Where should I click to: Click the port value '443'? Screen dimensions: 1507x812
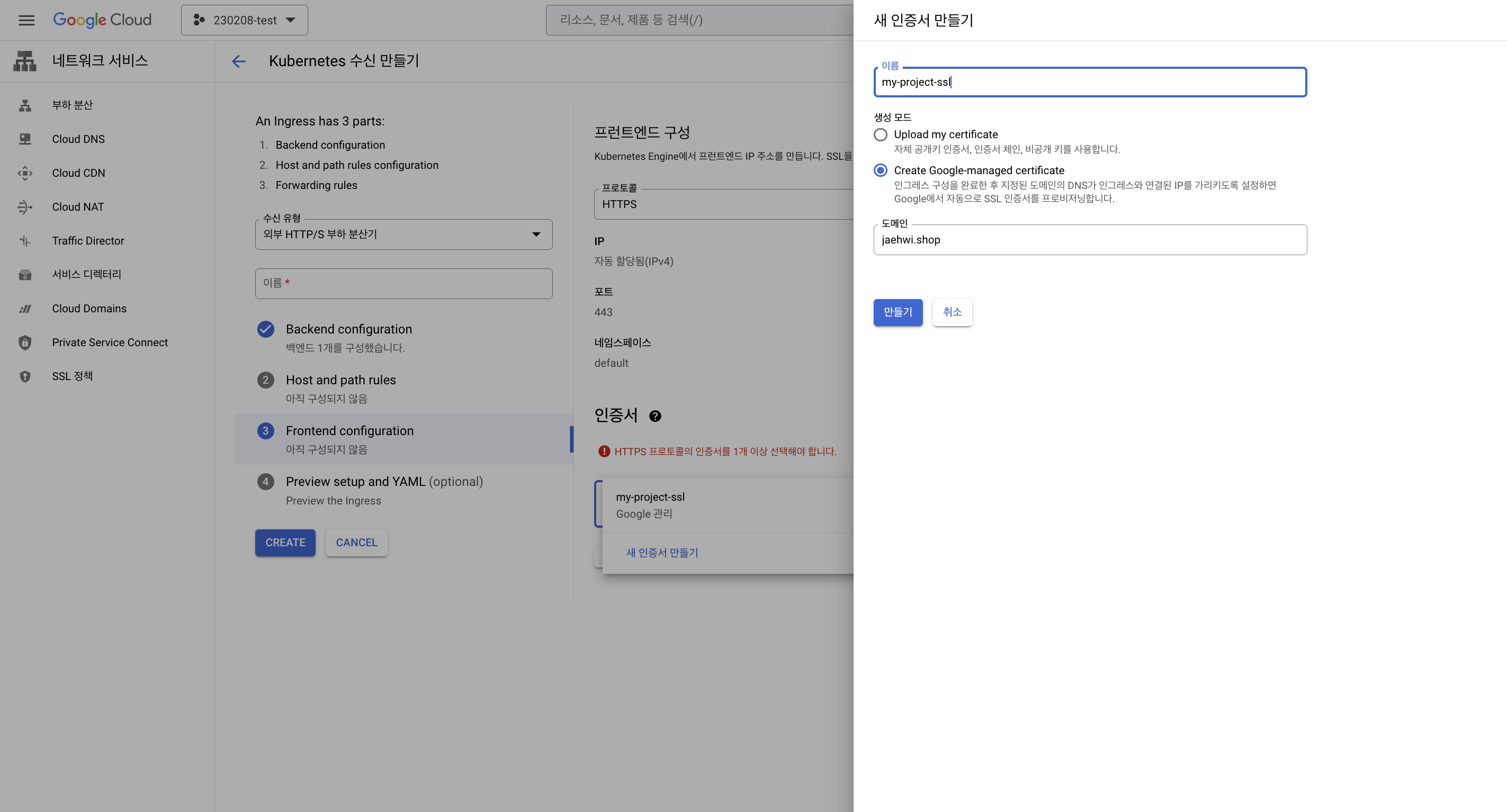tap(603, 312)
